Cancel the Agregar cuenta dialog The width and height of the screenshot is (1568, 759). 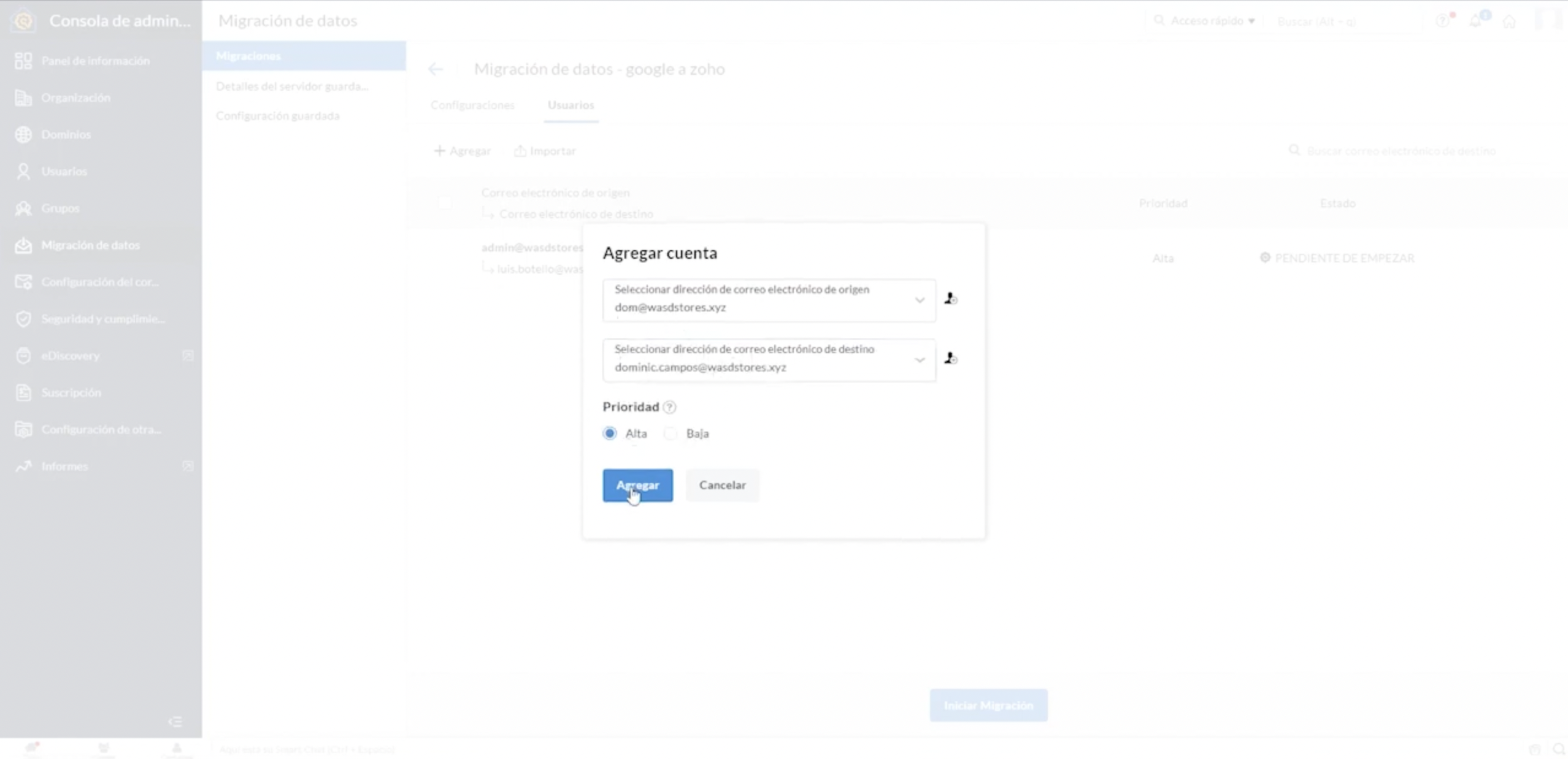[722, 485]
